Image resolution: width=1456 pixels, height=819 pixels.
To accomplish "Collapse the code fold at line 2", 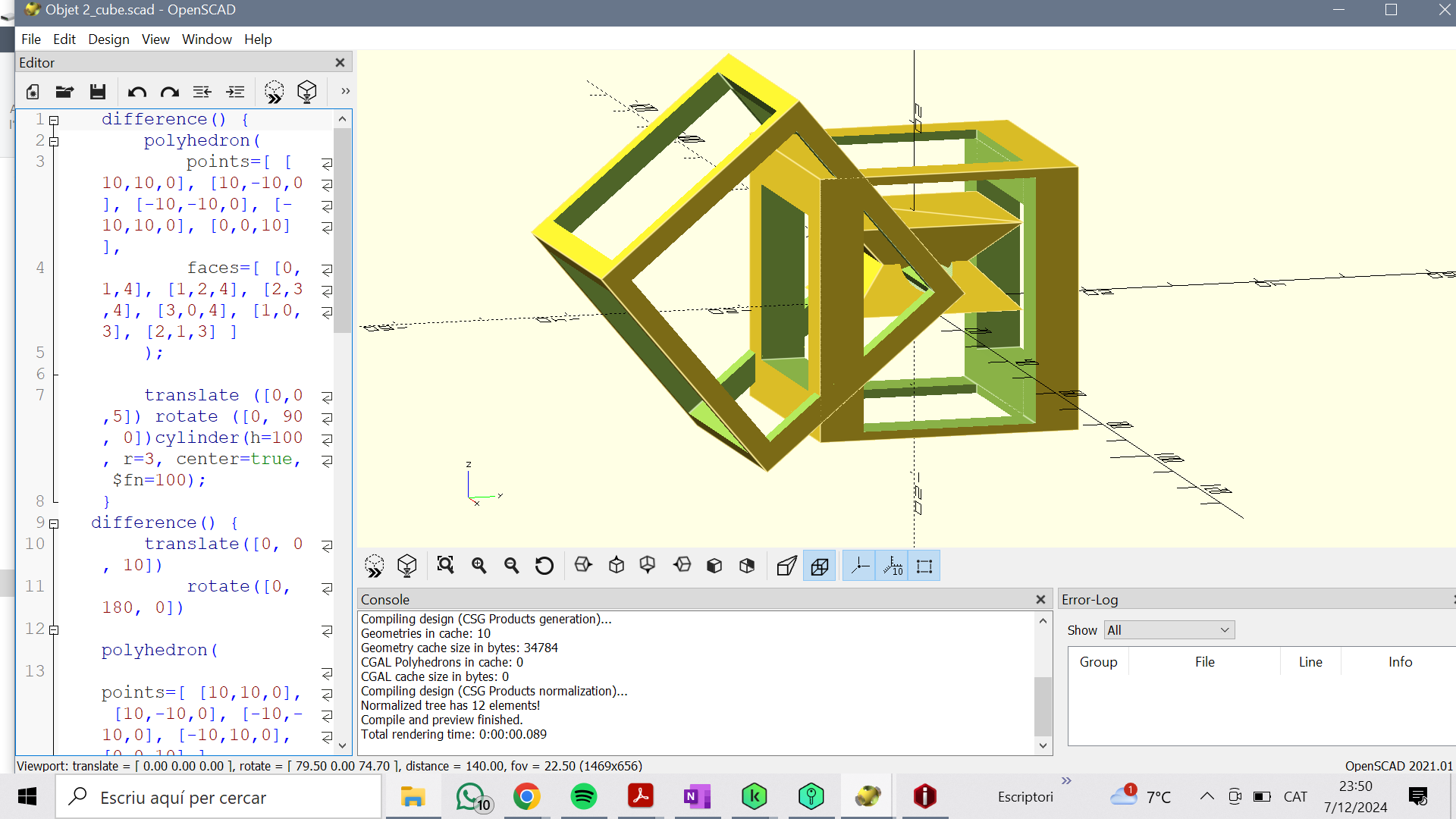I will 54,142.
